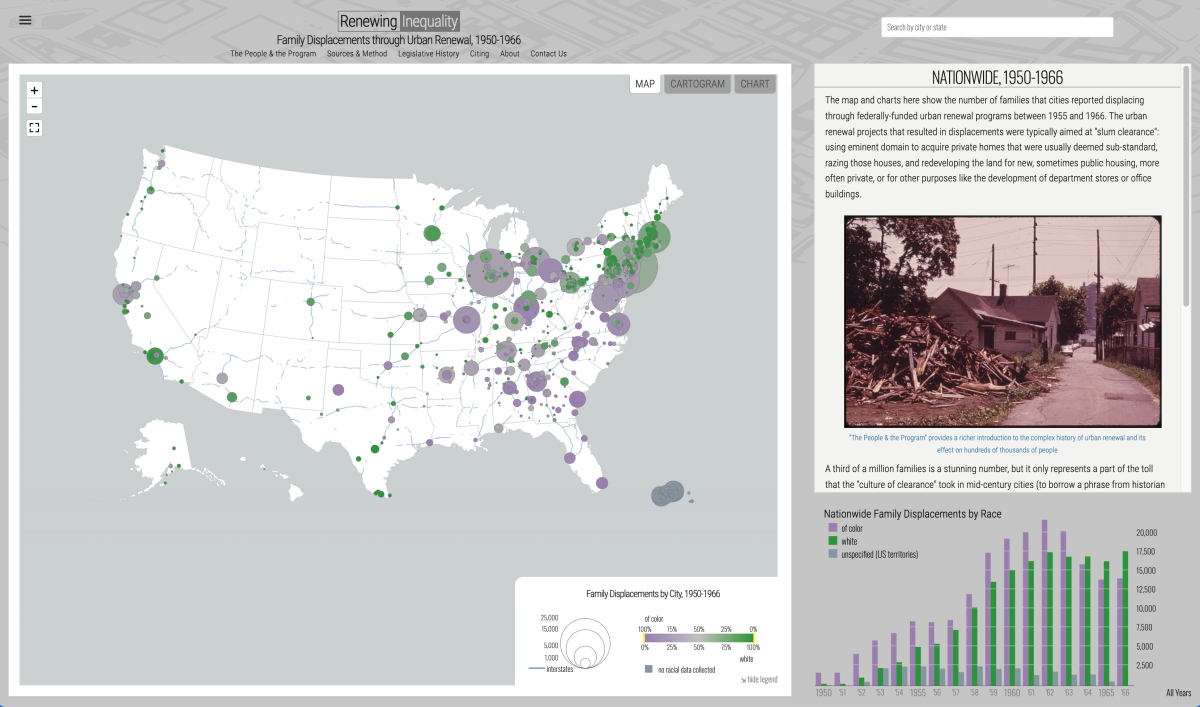Click the race percentage color gradient bar
Image resolution: width=1200 pixels, height=707 pixels.
coord(699,637)
